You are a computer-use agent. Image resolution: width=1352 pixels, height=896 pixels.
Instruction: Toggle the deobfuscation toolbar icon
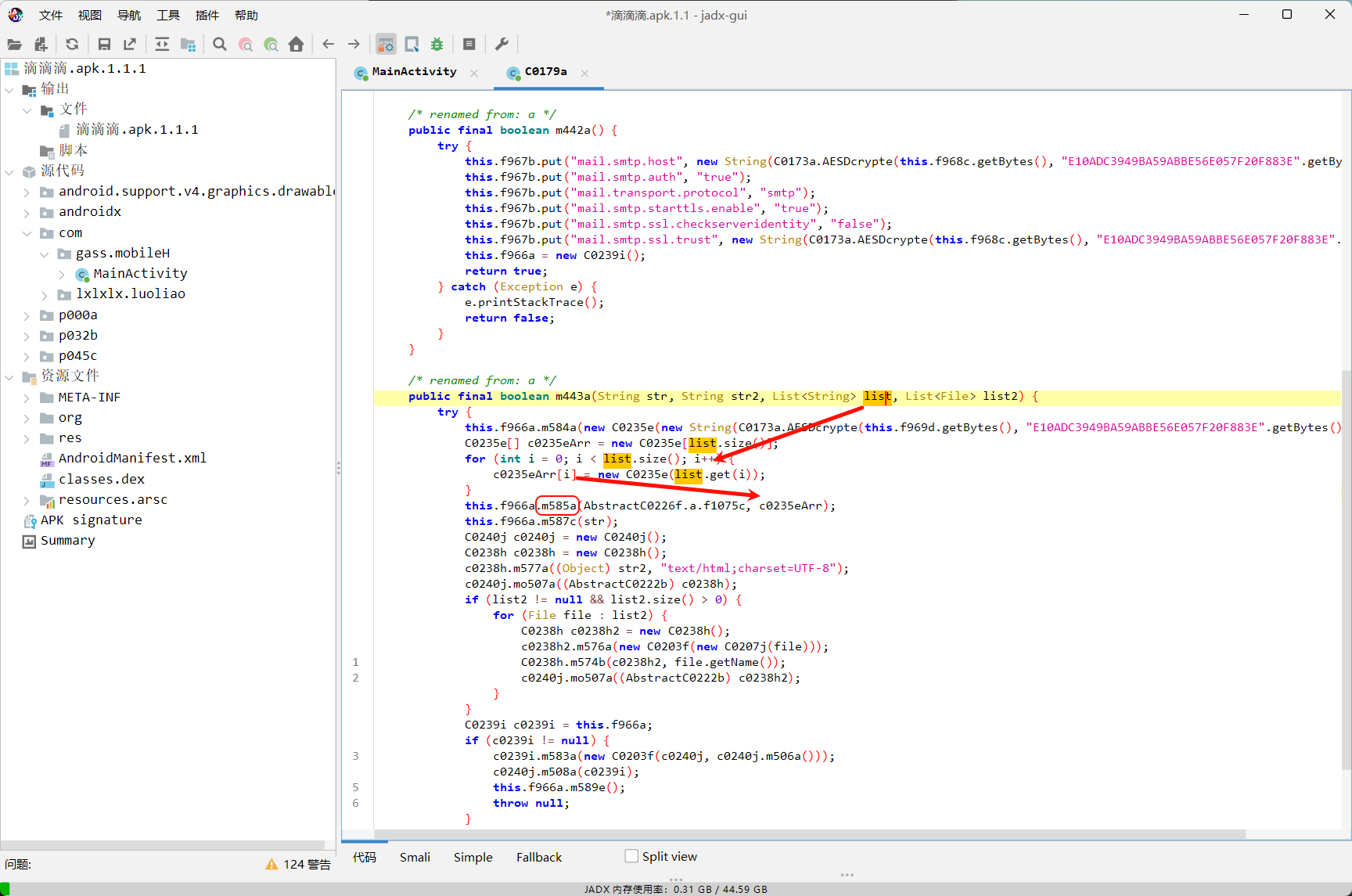tap(386, 45)
